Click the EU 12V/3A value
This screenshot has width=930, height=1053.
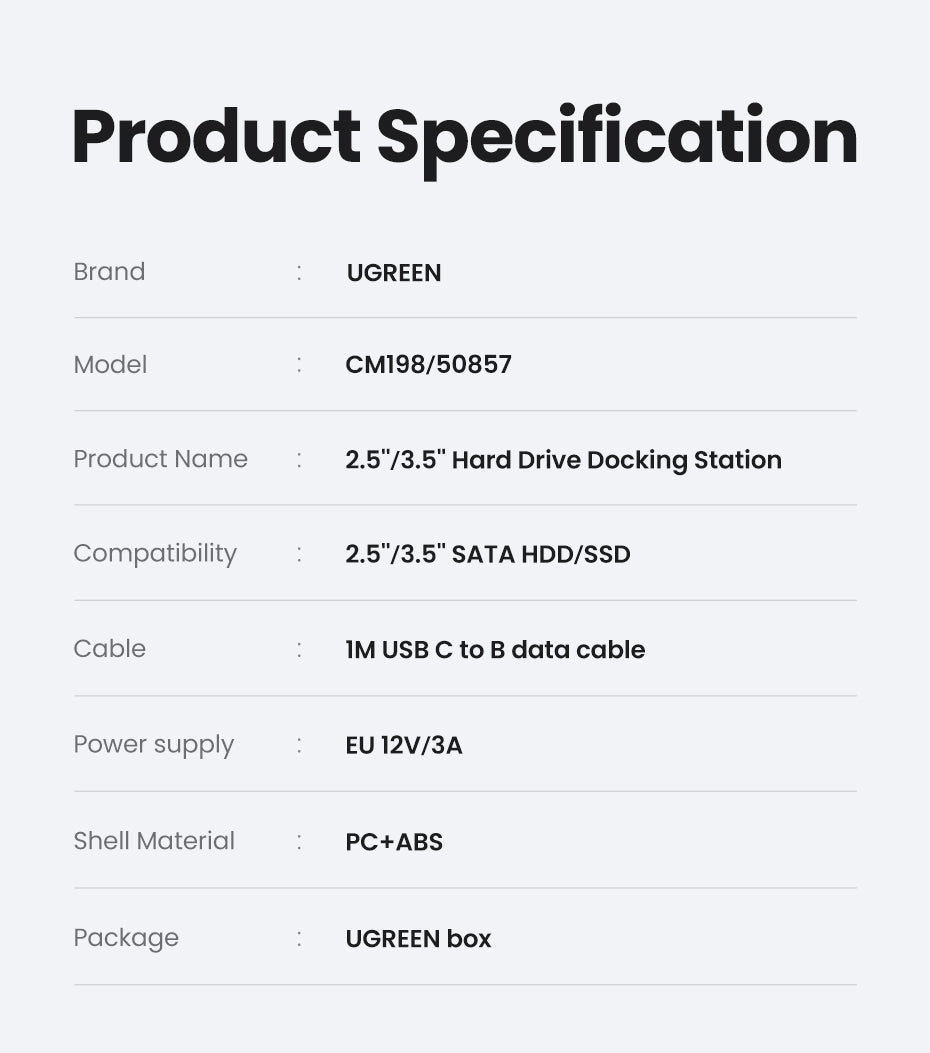[x=404, y=746]
